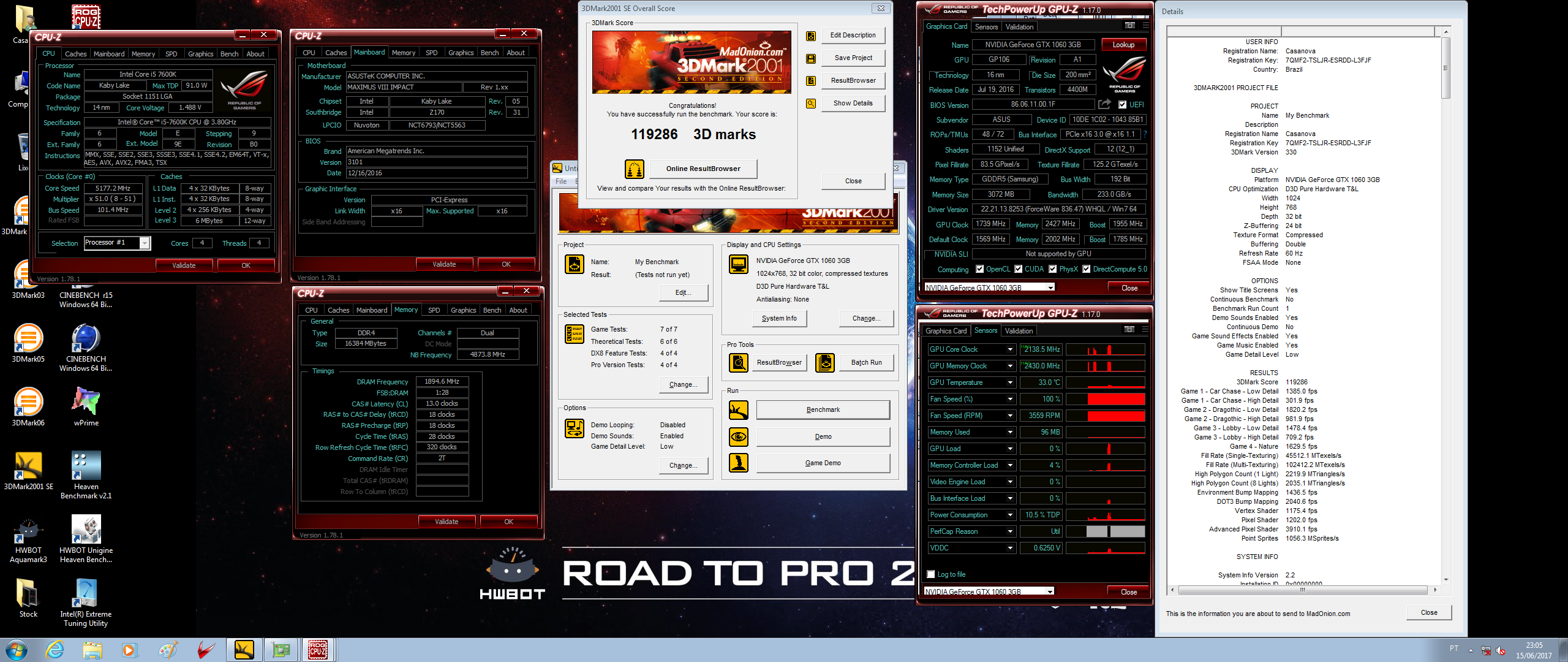The height and width of the screenshot is (662, 1568).
Task: Open the Power Consumption sensor dropdown
Action: click(x=1010, y=515)
